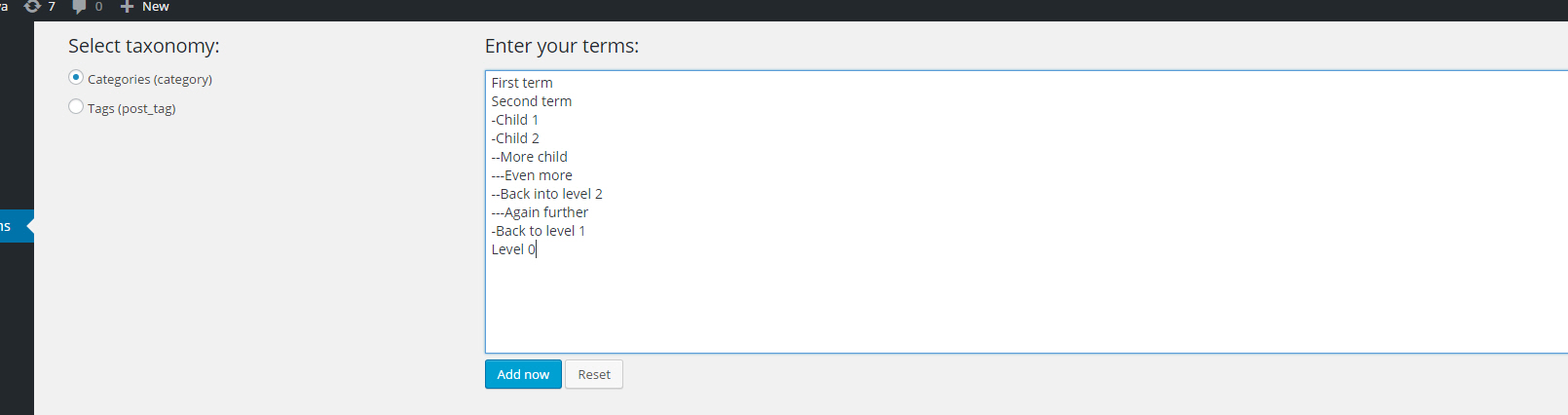Click the '---Again further' line
This screenshot has width=1568, height=415.
click(x=540, y=212)
